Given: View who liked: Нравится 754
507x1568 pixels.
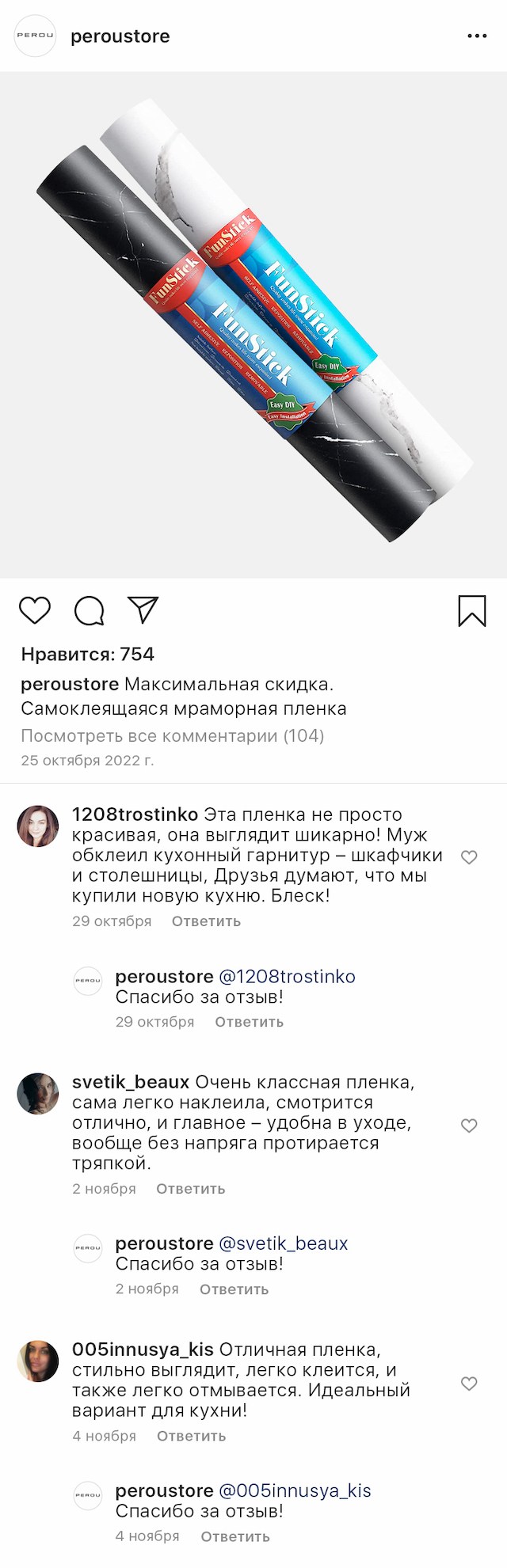Looking at the screenshot, I should [87, 654].
